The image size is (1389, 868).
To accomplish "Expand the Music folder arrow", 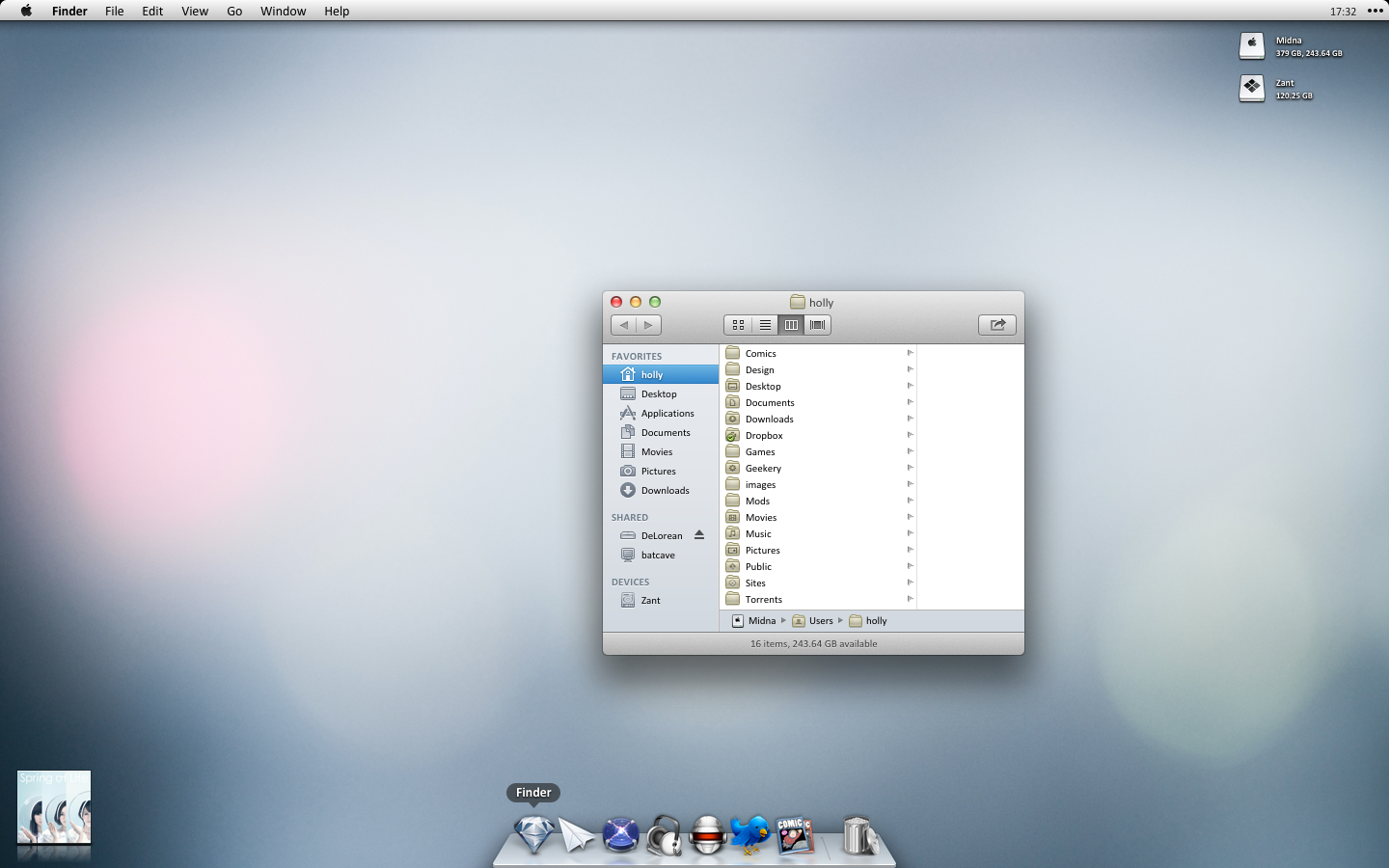I will (x=910, y=533).
